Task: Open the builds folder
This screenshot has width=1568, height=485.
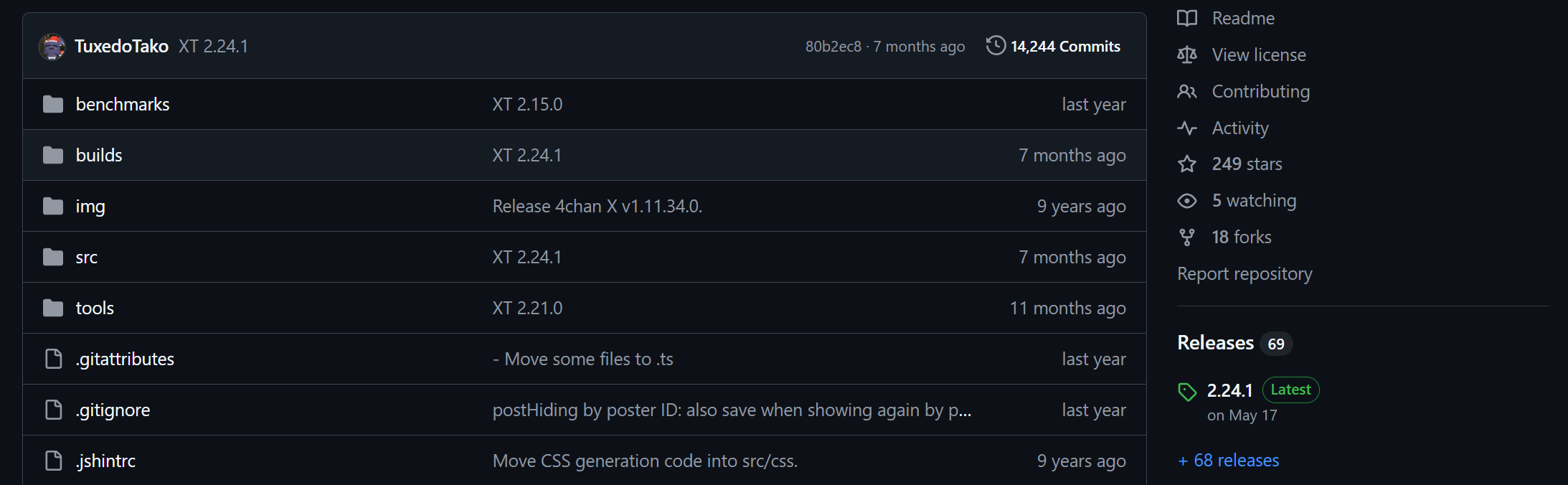Action: (x=99, y=156)
